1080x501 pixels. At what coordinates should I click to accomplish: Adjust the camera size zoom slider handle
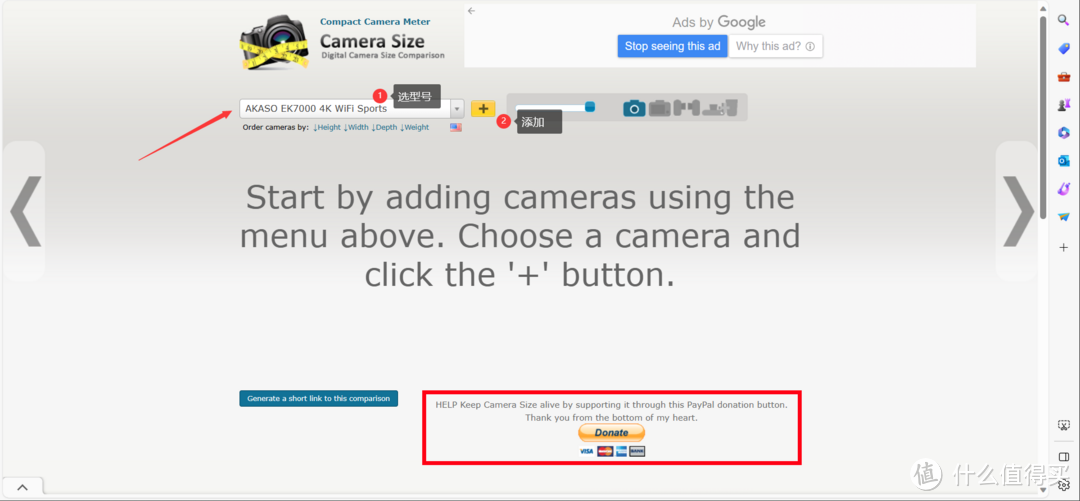click(x=590, y=107)
